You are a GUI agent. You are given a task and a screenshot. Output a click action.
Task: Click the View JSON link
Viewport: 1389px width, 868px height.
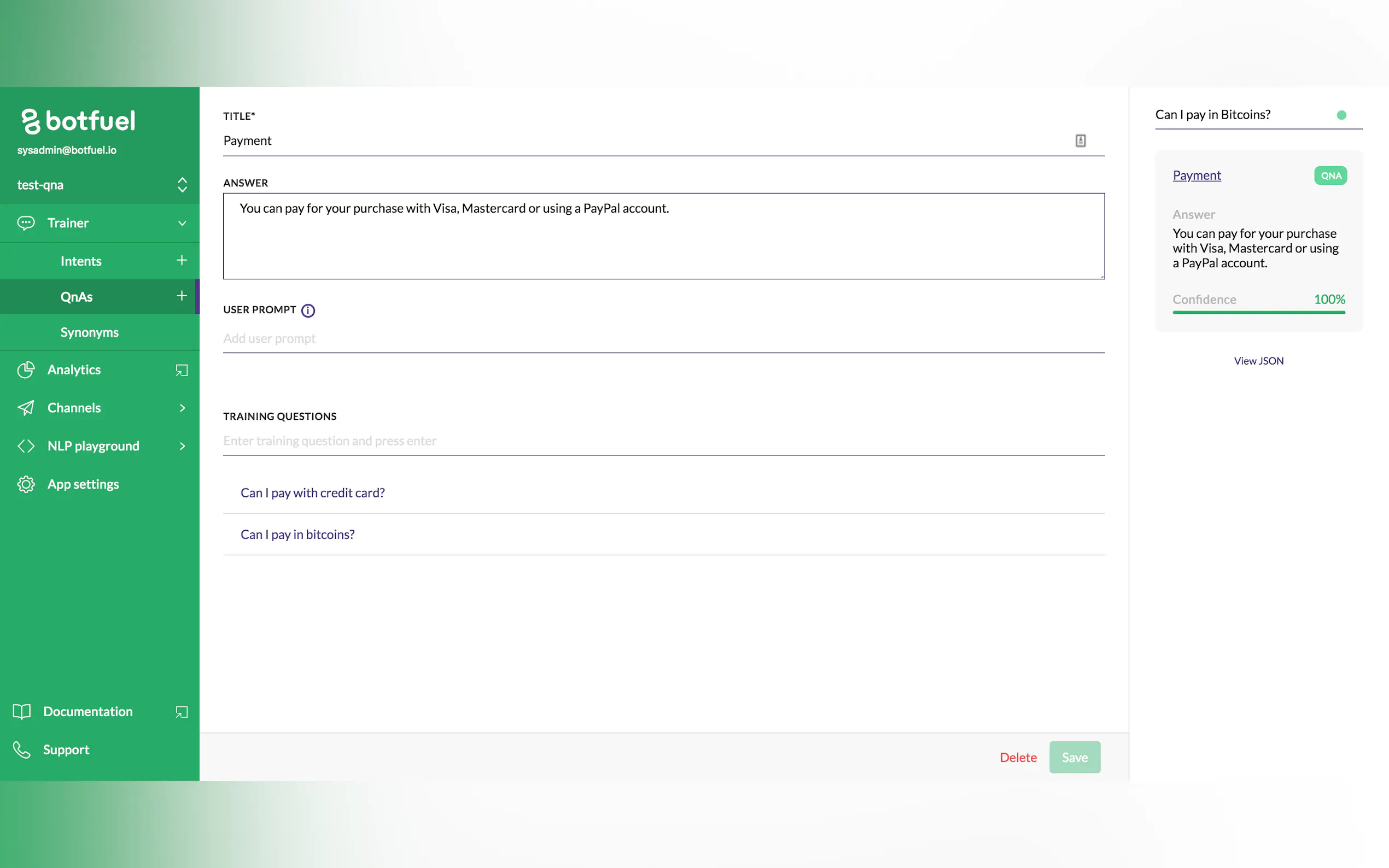(1258, 361)
